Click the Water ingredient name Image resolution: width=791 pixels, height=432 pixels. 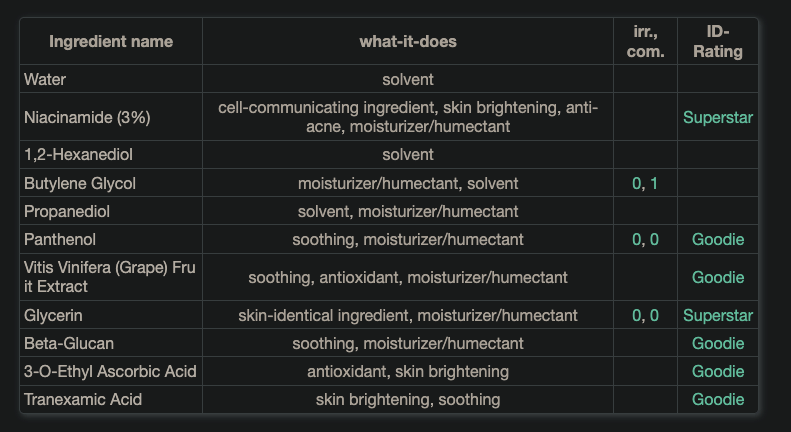tap(45, 79)
